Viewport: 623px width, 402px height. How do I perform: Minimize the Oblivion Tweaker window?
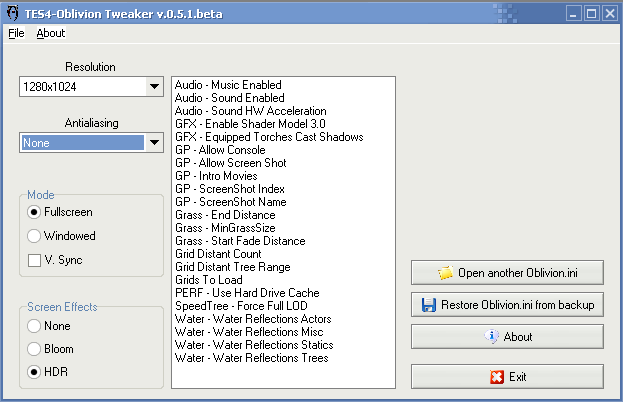pyautogui.click(x=573, y=14)
